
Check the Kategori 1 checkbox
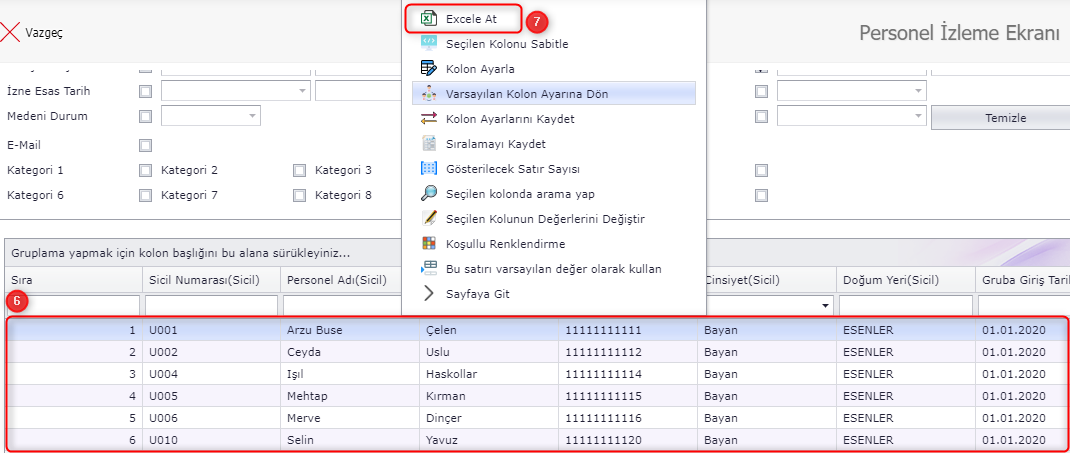click(146, 170)
